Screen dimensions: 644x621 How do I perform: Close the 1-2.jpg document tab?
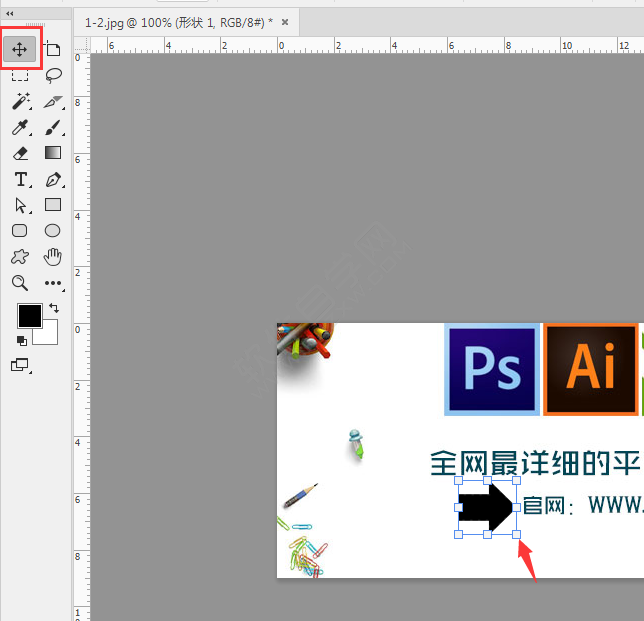coord(285,22)
